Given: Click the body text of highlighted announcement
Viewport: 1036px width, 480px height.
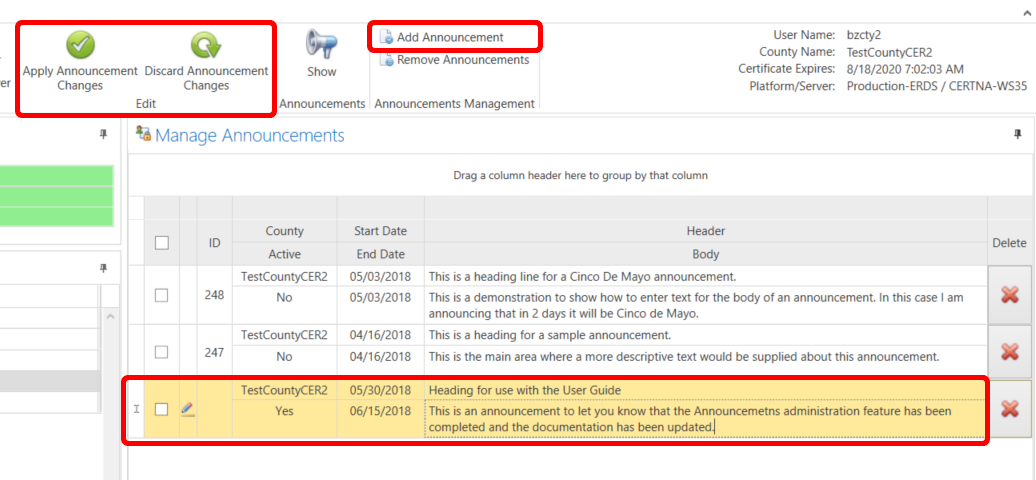Looking at the screenshot, I should 700,419.
